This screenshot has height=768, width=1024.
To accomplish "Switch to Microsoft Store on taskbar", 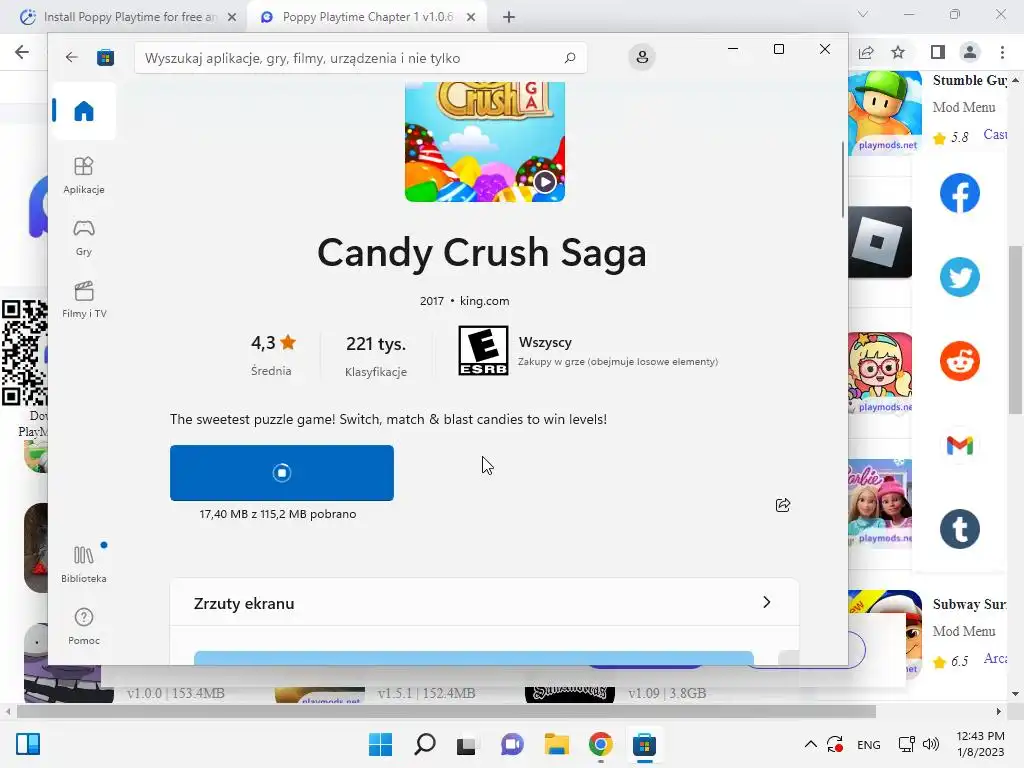I will [644, 744].
